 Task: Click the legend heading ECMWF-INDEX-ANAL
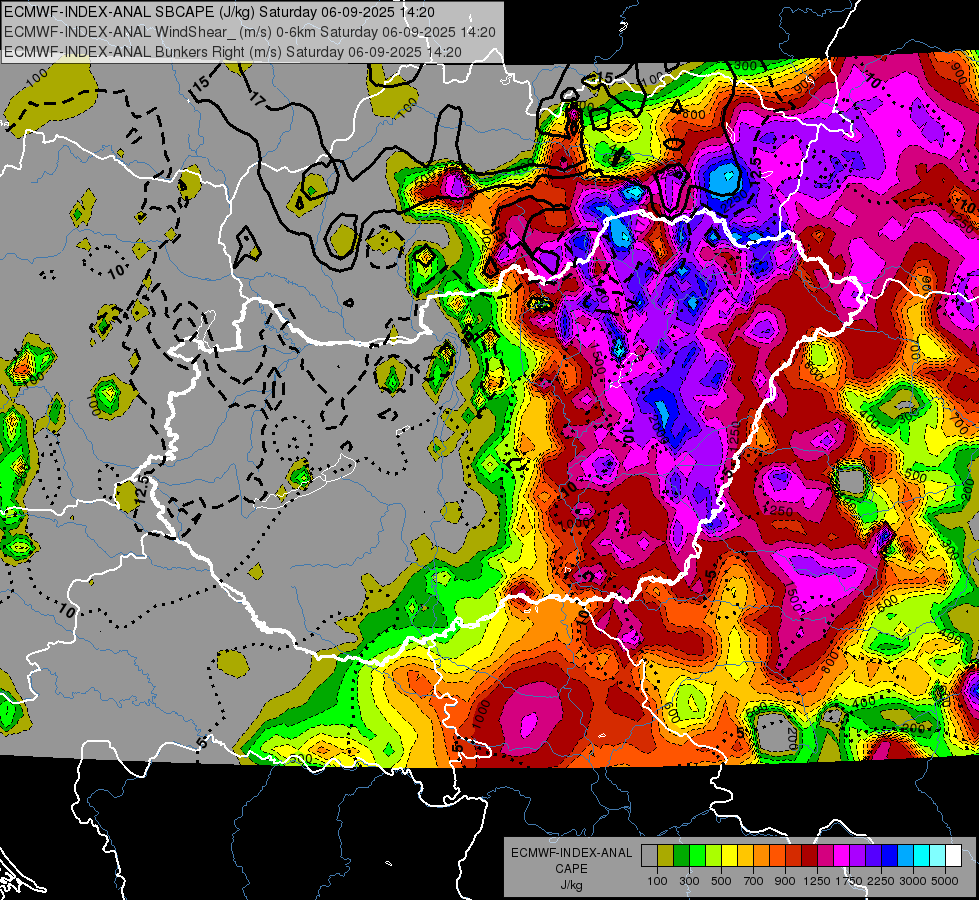[x=571, y=853]
